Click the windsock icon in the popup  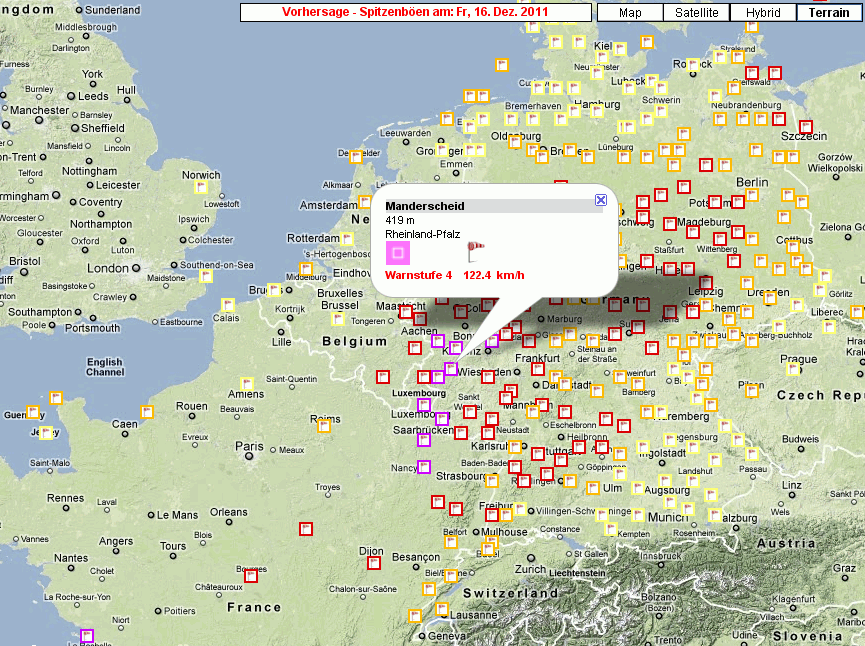474,252
